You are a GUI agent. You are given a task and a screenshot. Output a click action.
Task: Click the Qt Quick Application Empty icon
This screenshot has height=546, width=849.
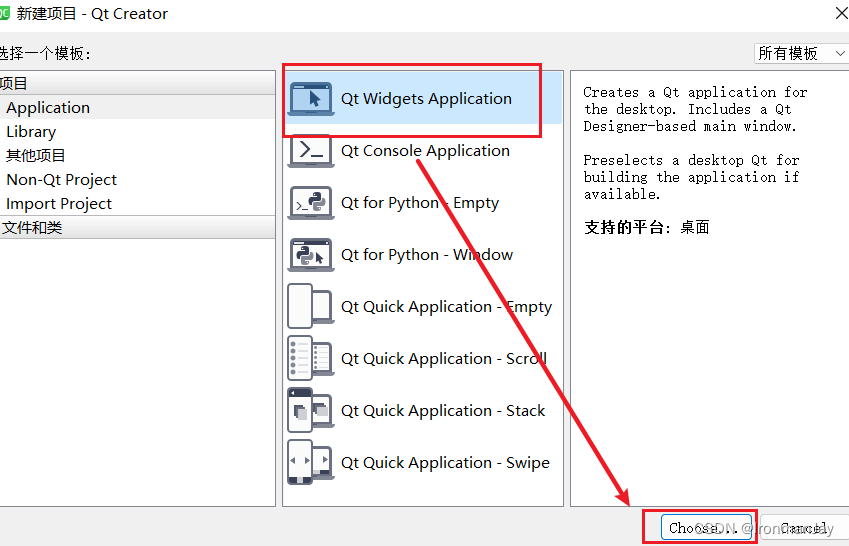coord(310,306)
